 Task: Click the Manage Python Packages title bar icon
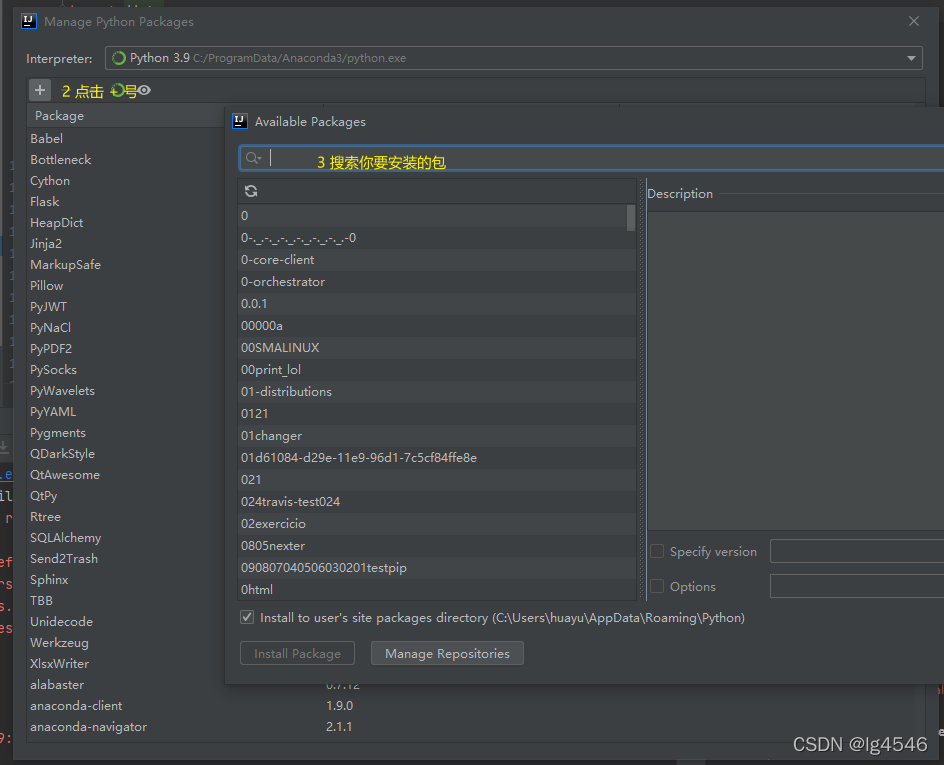point(27,20)
